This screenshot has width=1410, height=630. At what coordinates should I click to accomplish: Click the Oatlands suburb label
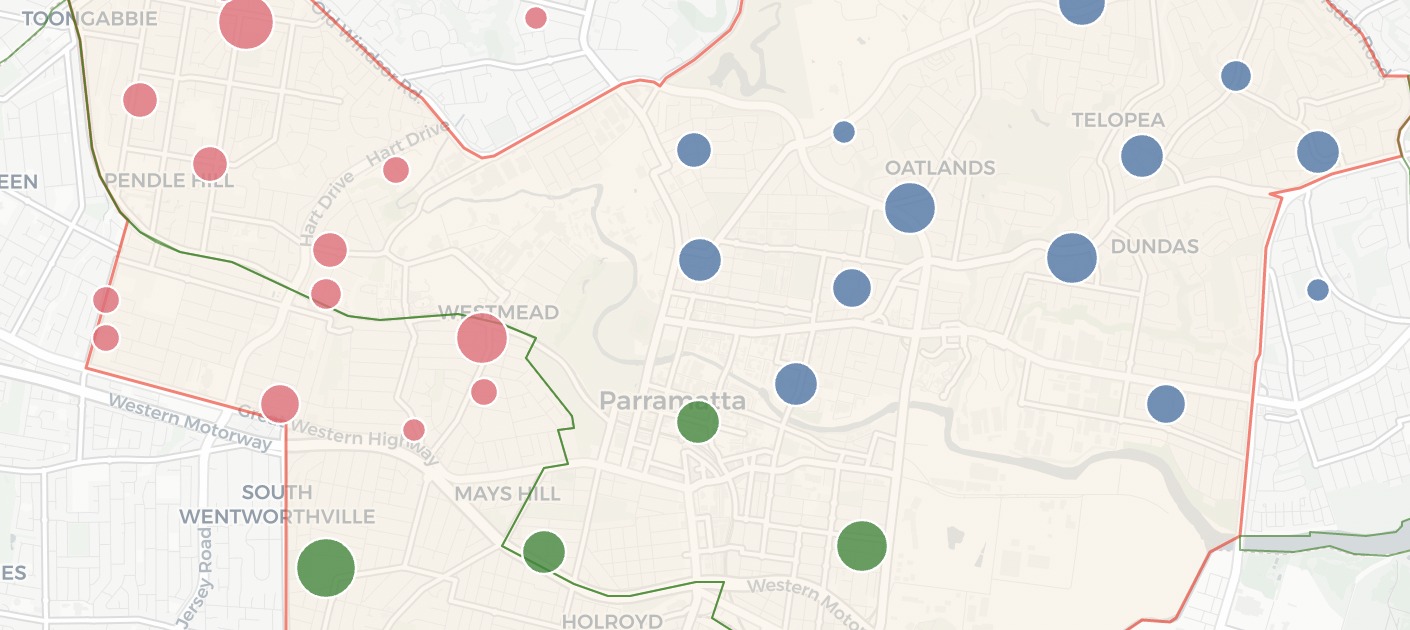[x=940, y=168]
